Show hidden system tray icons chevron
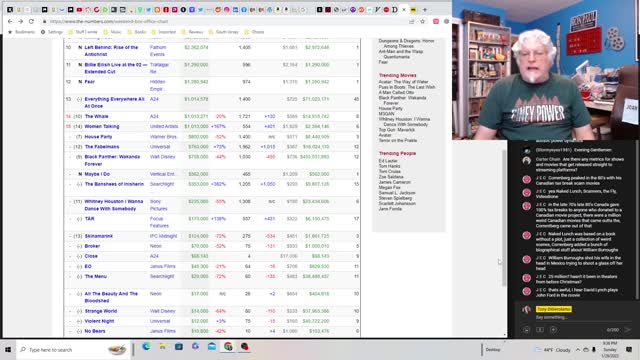640x360 pixels. coord(578,350)
